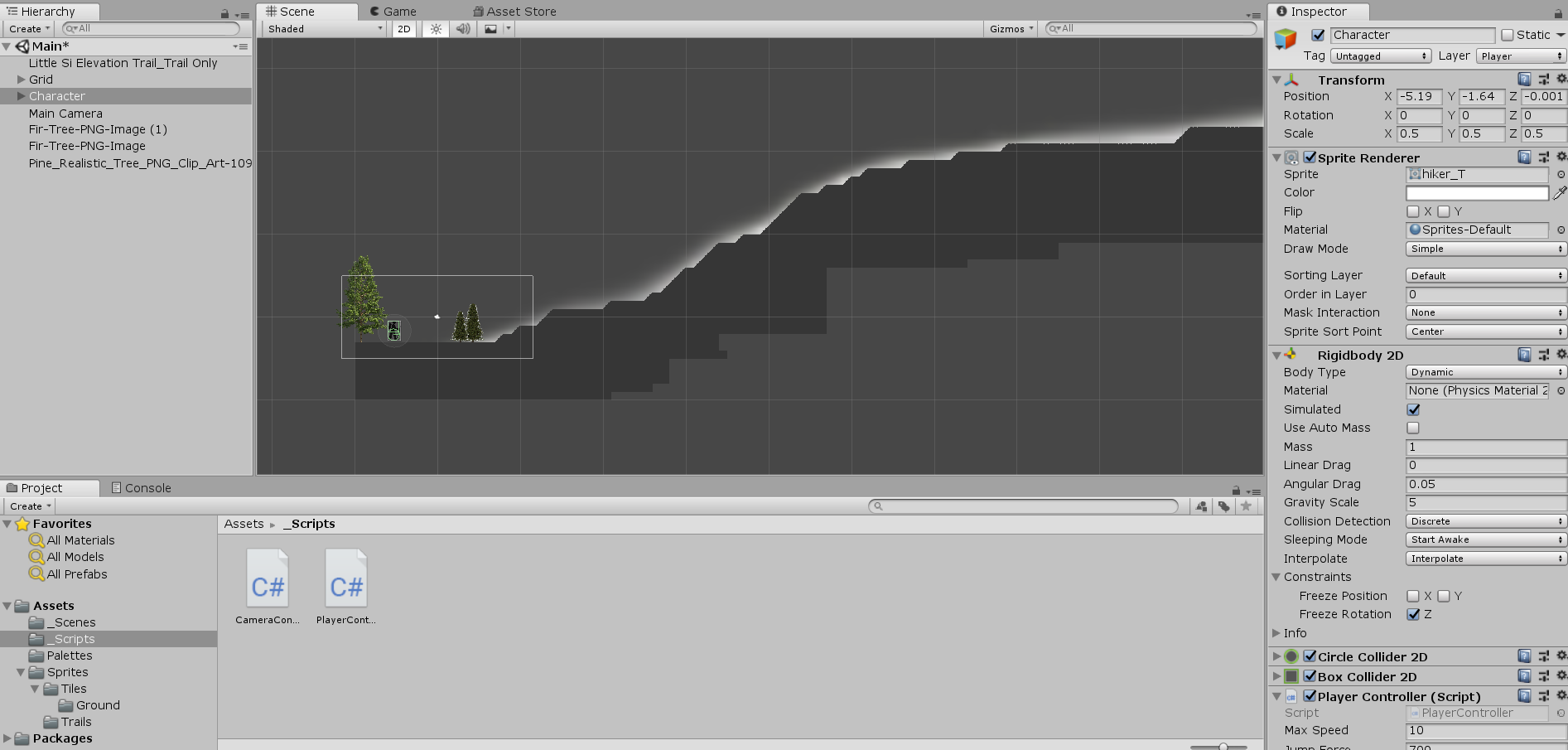This screenshot has height=750, width=1568.
Task: Click the Gizmos button
Action: pyautogui.click(x=1011, y=29)
